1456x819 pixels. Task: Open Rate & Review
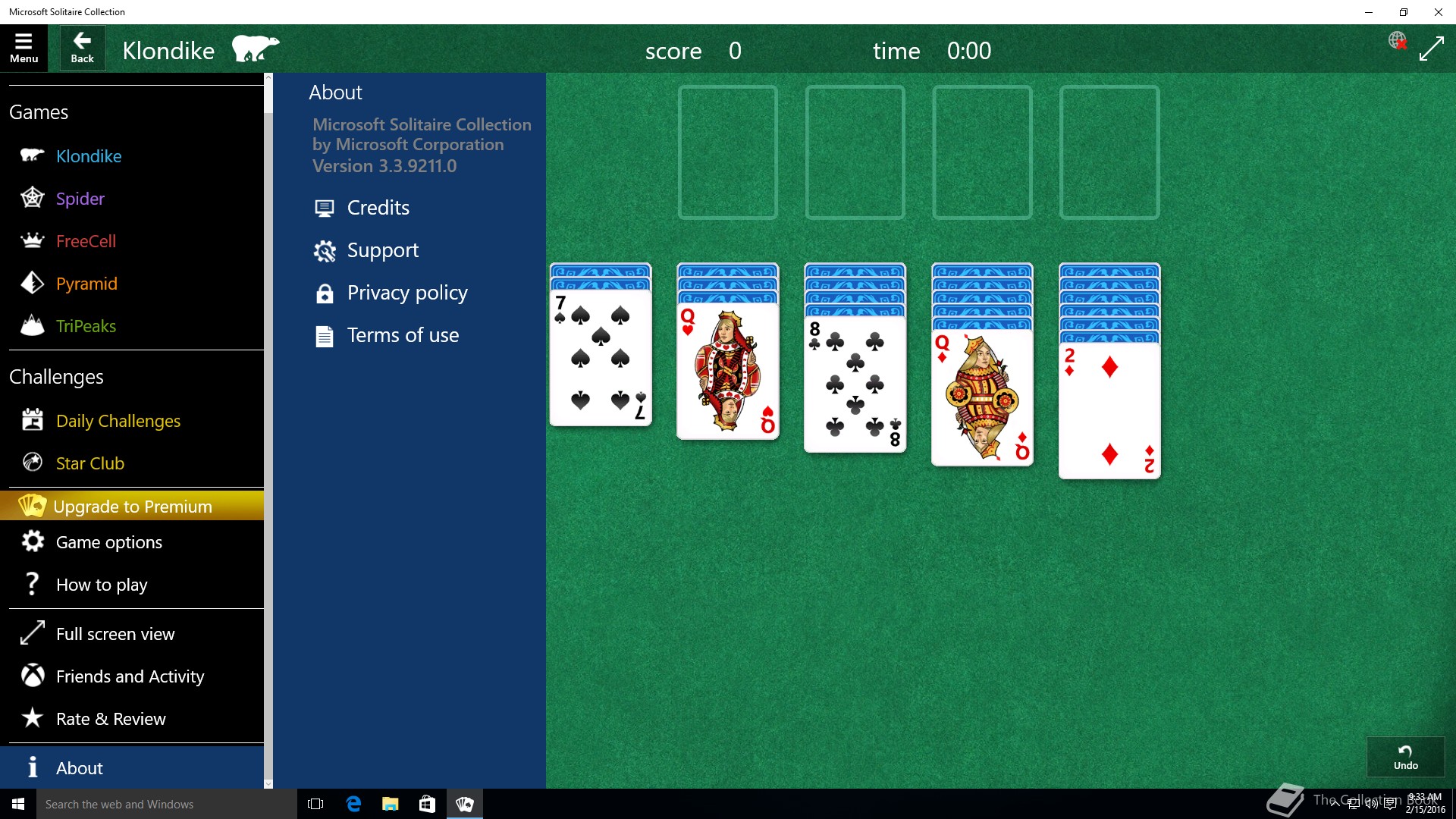111,719
